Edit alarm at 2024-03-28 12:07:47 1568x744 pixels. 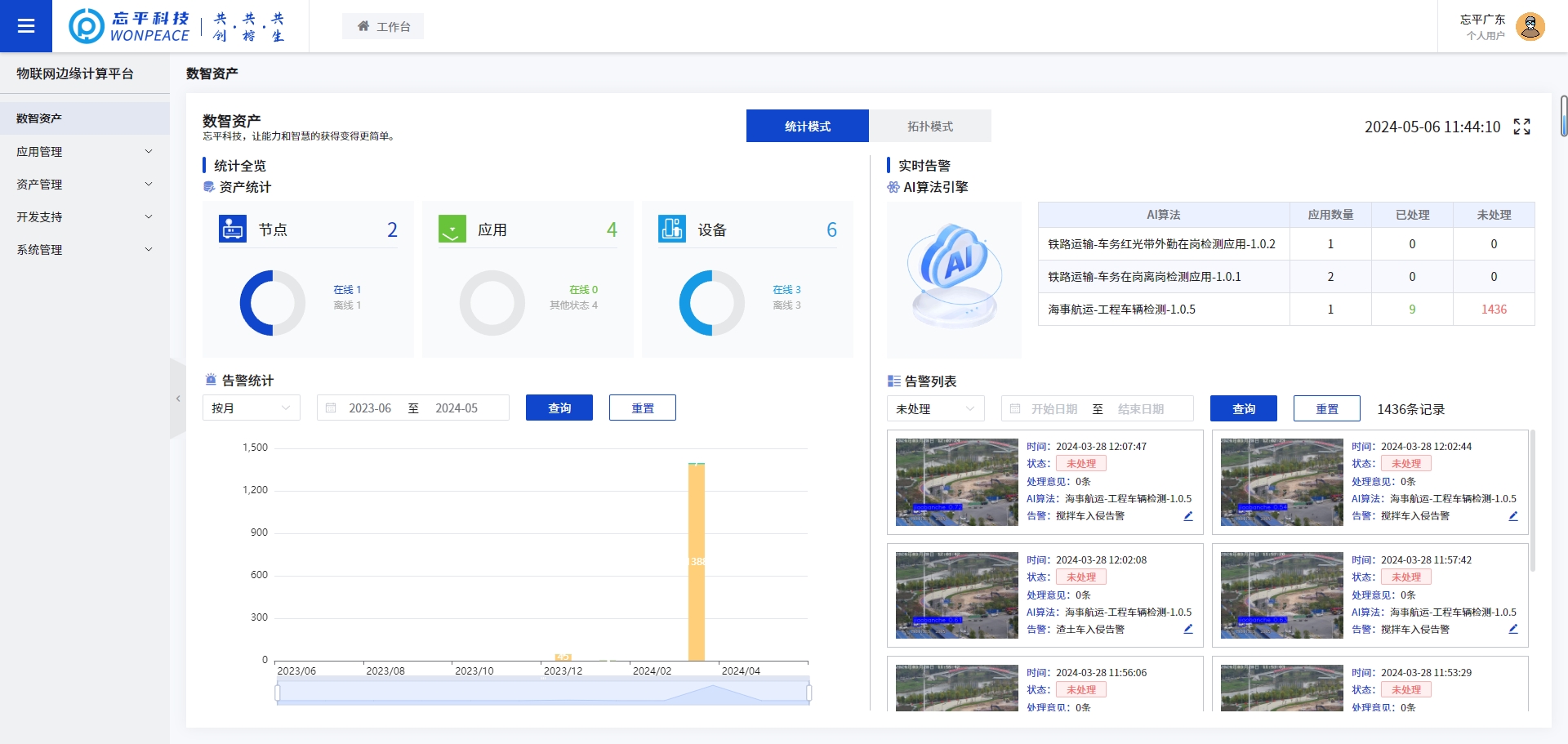pos(1188,516)
